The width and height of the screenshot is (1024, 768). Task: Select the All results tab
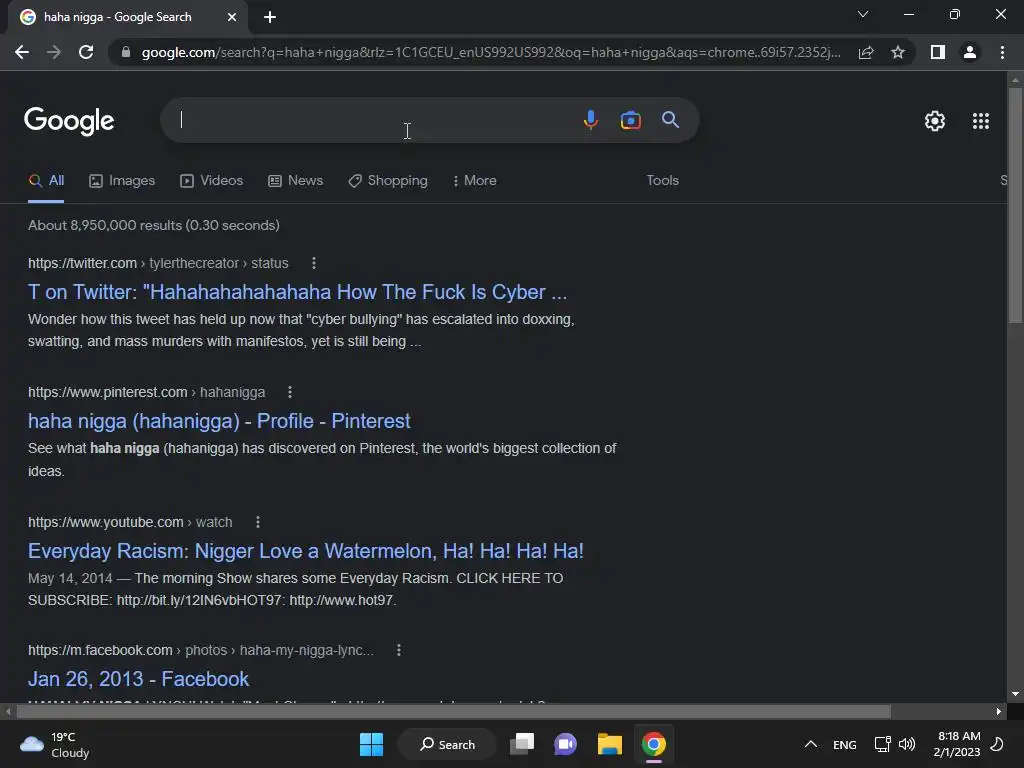point(46,181)
